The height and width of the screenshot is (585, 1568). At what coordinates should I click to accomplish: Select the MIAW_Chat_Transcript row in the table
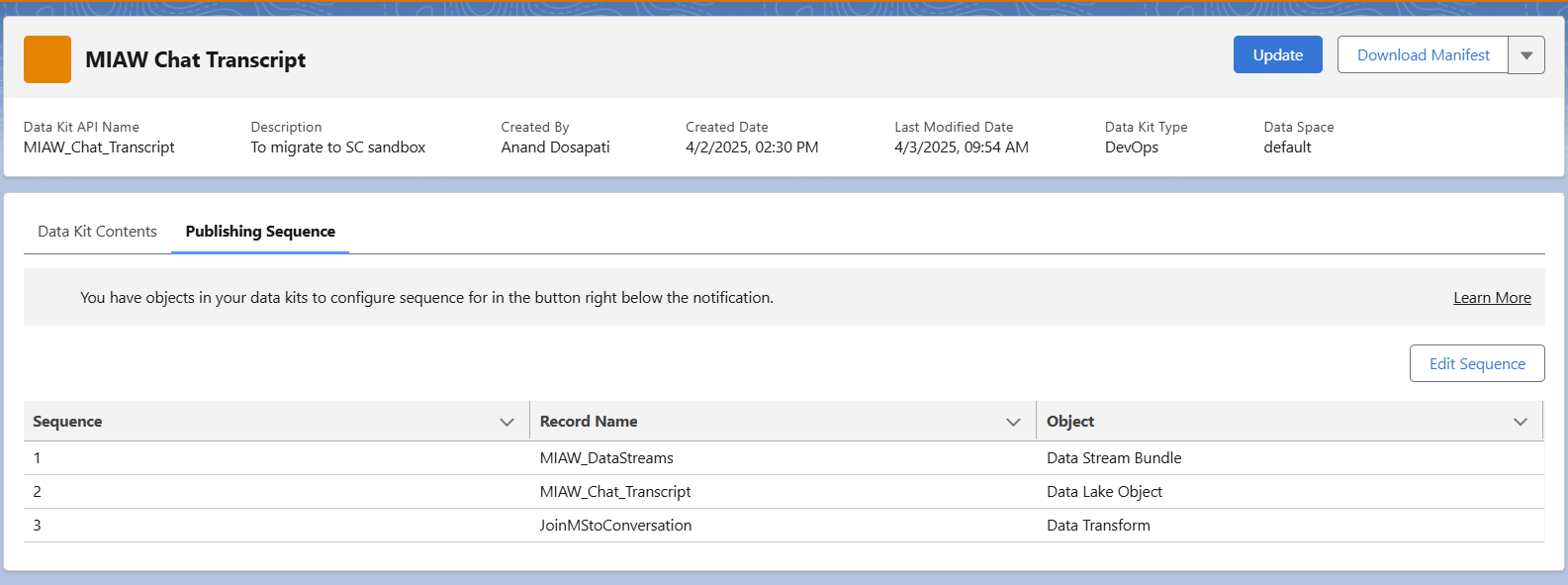615,492
